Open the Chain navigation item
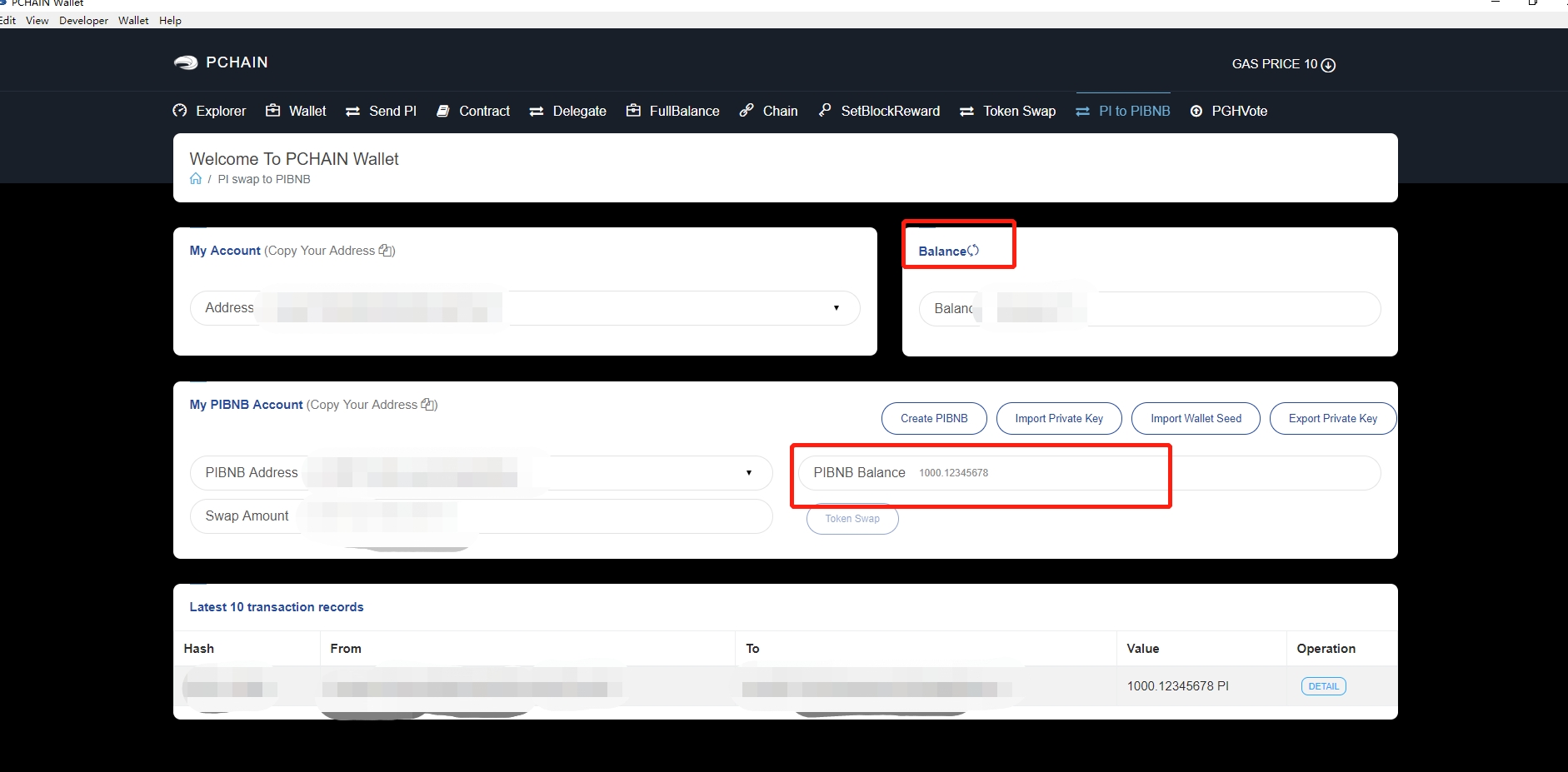 [x=769, y=111]
